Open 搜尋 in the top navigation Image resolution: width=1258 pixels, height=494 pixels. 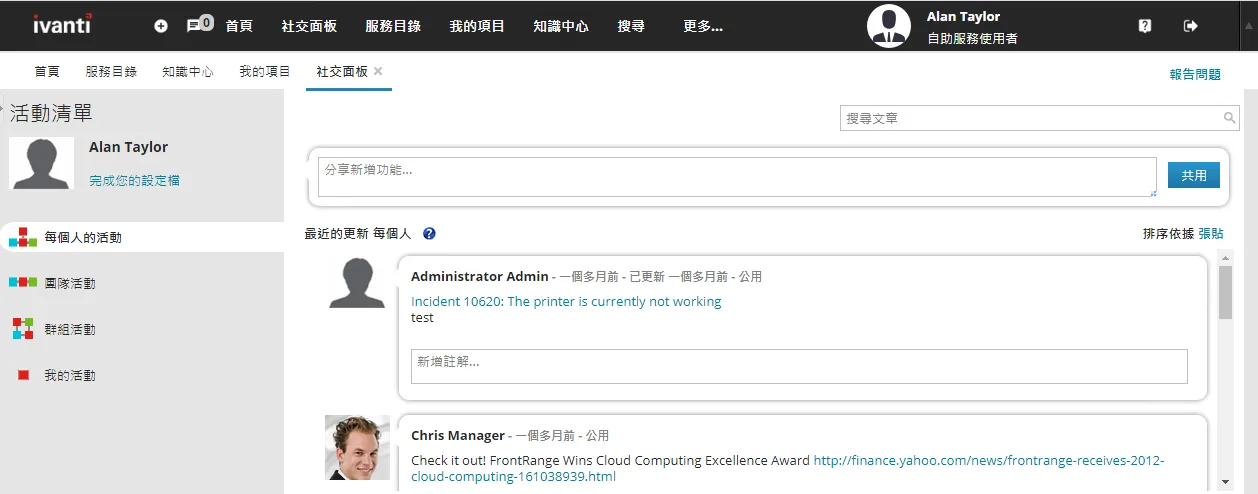coord(631,26)
